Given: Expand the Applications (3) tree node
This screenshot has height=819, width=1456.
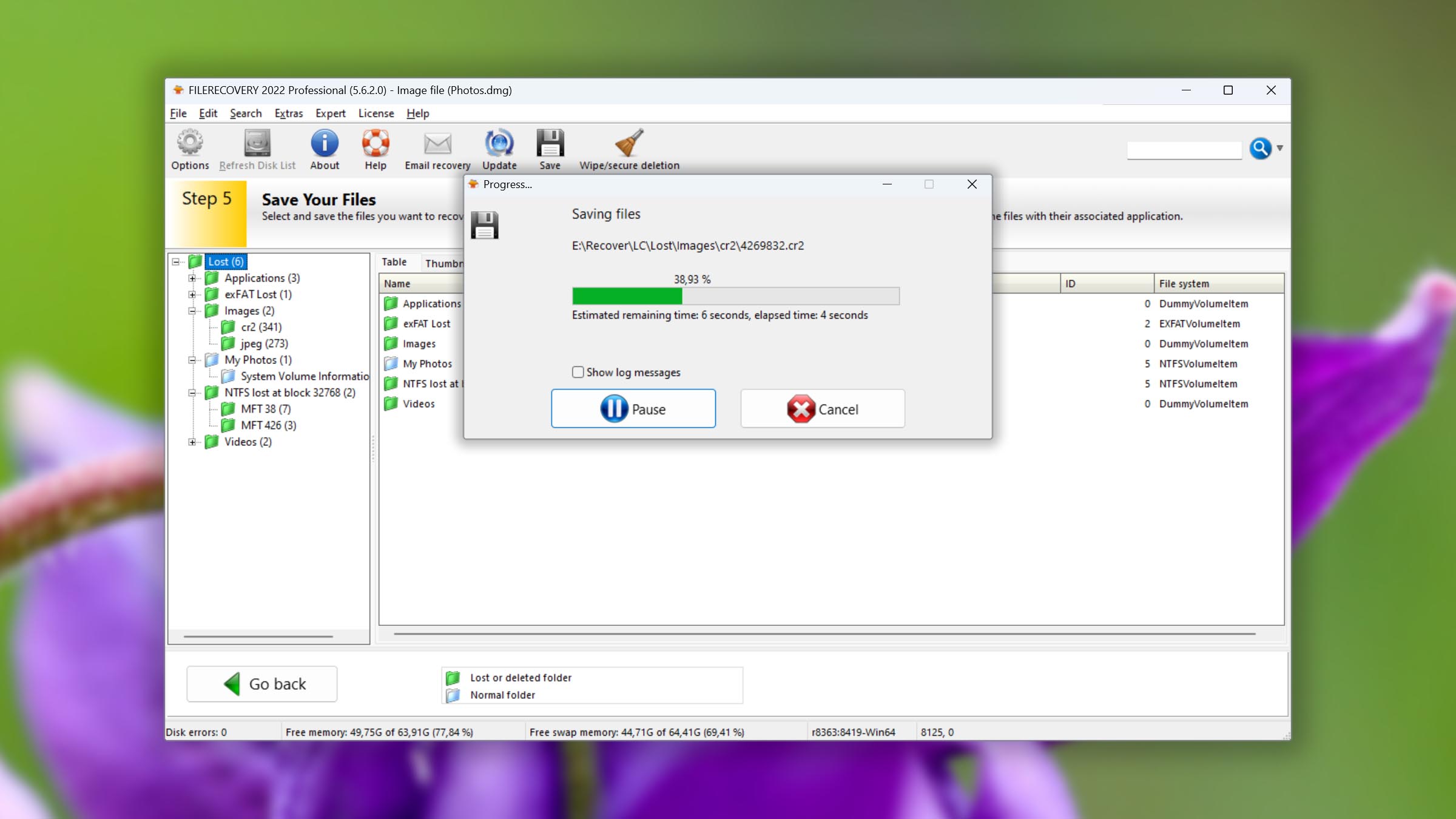Looking at the screenshot, I should (x=192, y=278).
